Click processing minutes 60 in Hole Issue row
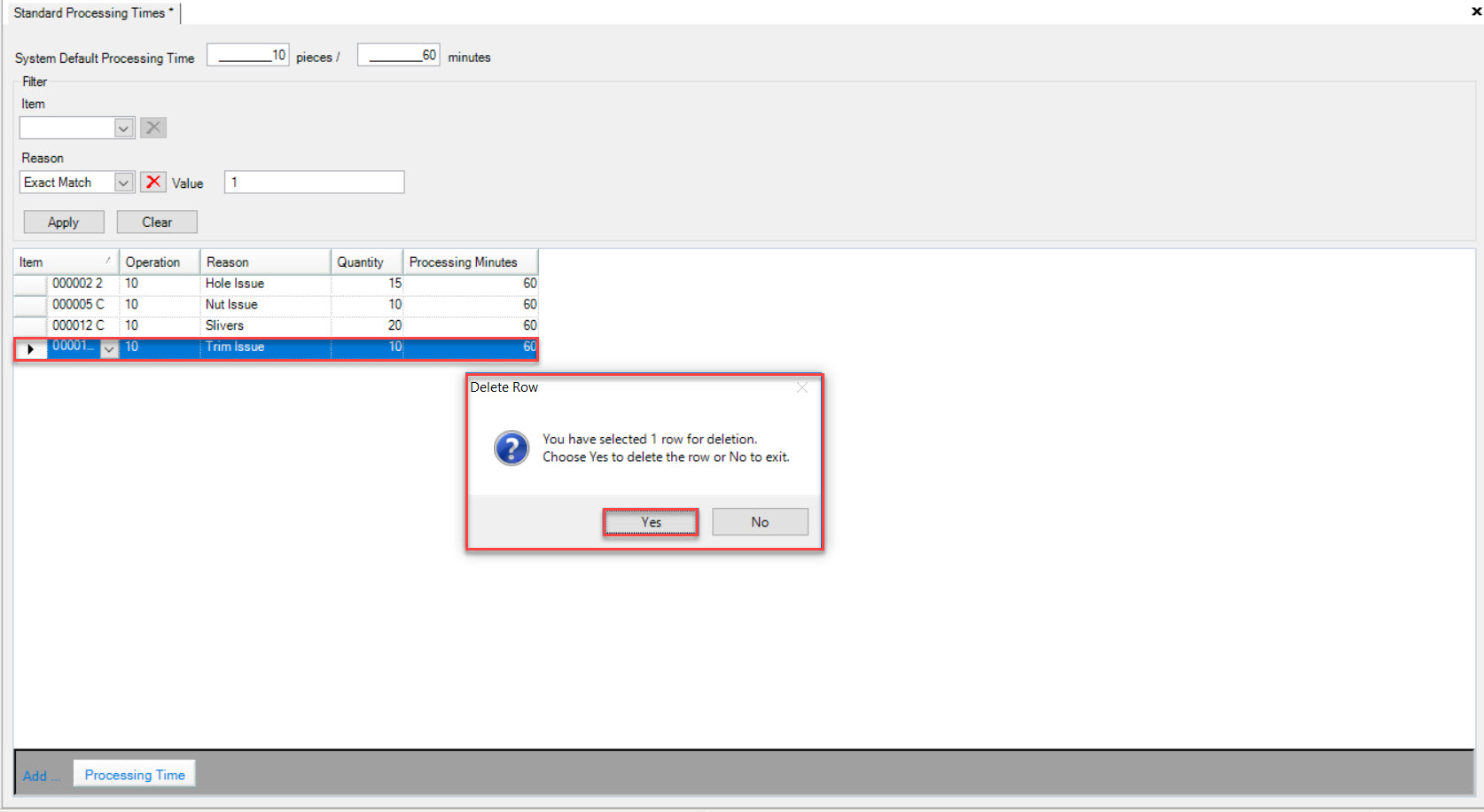Viewport: 1484px width, 812px height. point(471,284)
